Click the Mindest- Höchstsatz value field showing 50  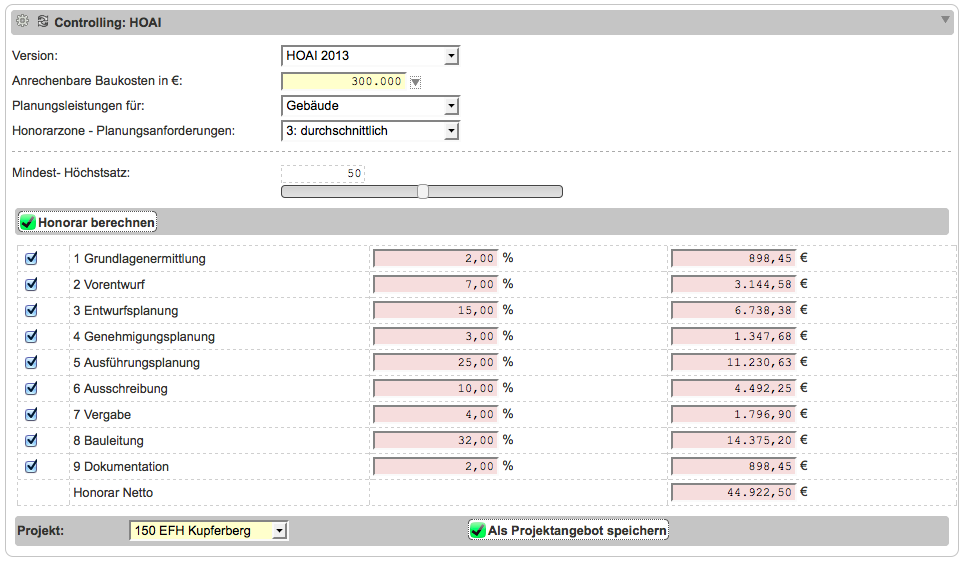pos(323,174)
